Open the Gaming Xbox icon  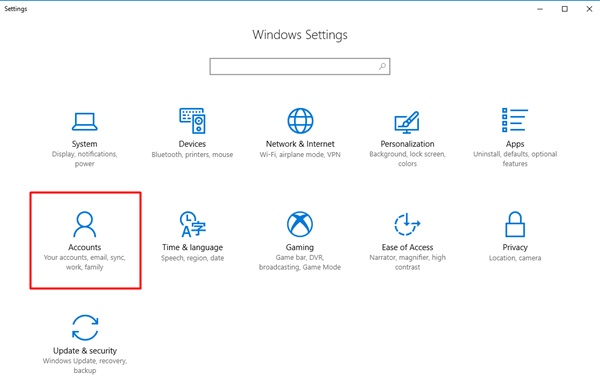[x=300, y=224]
